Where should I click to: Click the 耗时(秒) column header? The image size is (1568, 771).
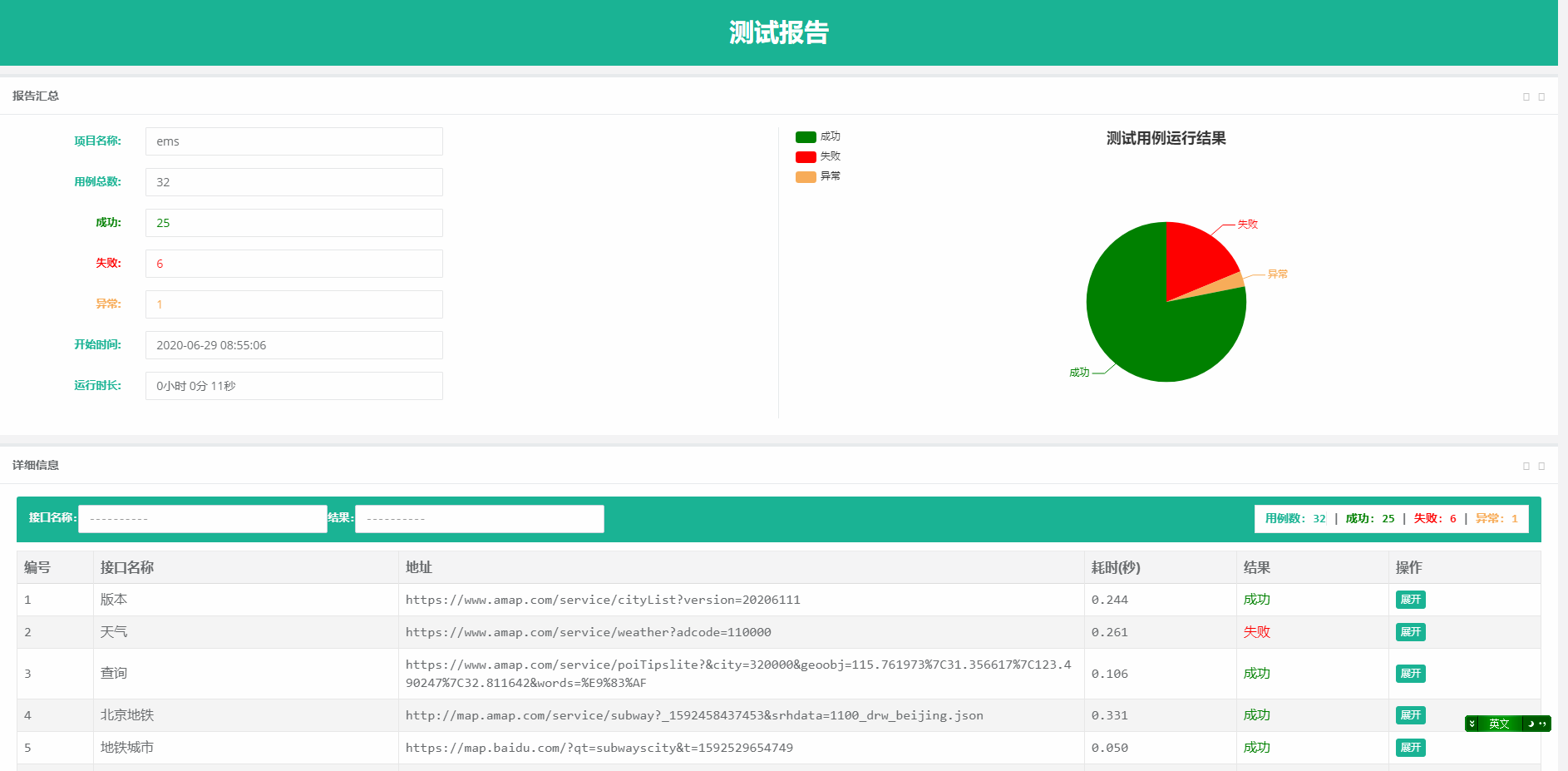pos(1161,567)
